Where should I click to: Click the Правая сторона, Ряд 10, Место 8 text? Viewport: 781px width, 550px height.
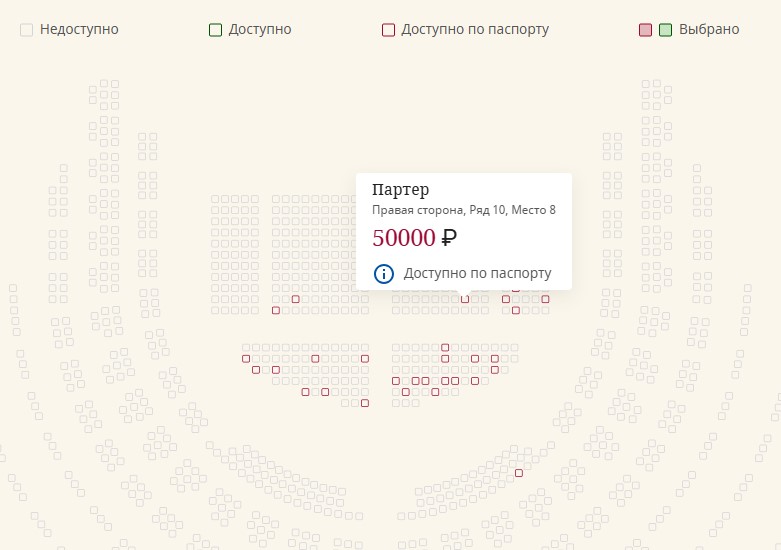(464, 210)
